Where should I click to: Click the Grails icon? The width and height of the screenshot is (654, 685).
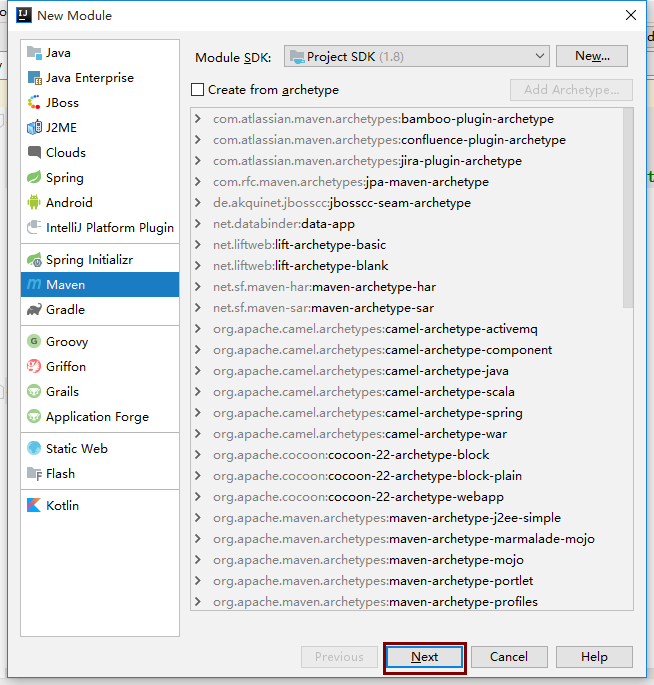click(x=34, y=391)
